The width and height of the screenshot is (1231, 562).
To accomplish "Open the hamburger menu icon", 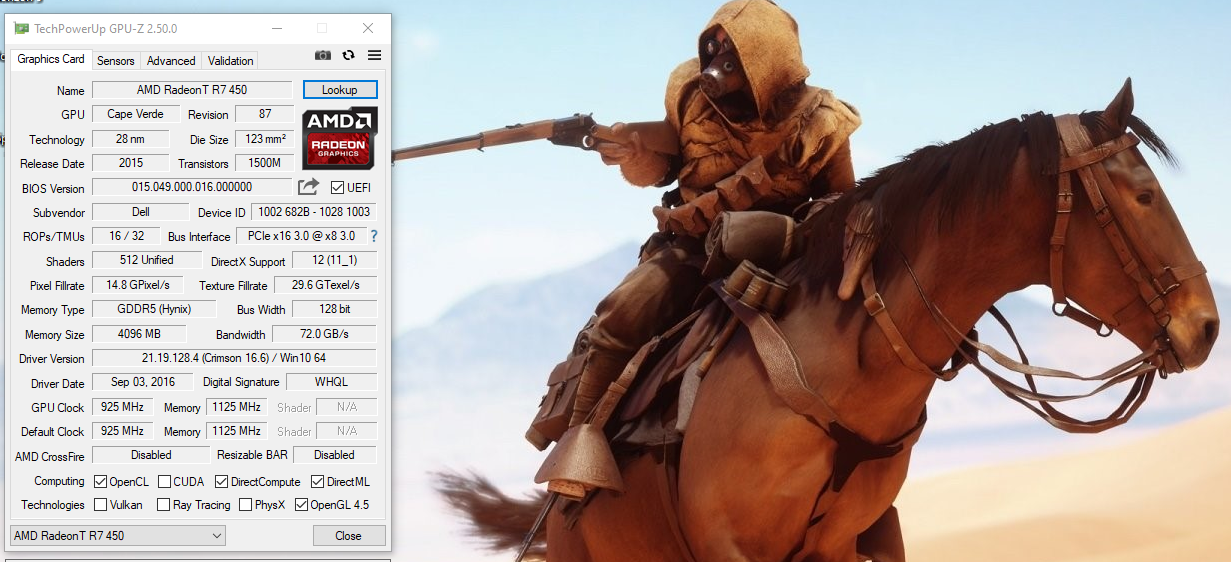I will click(374, 56).
